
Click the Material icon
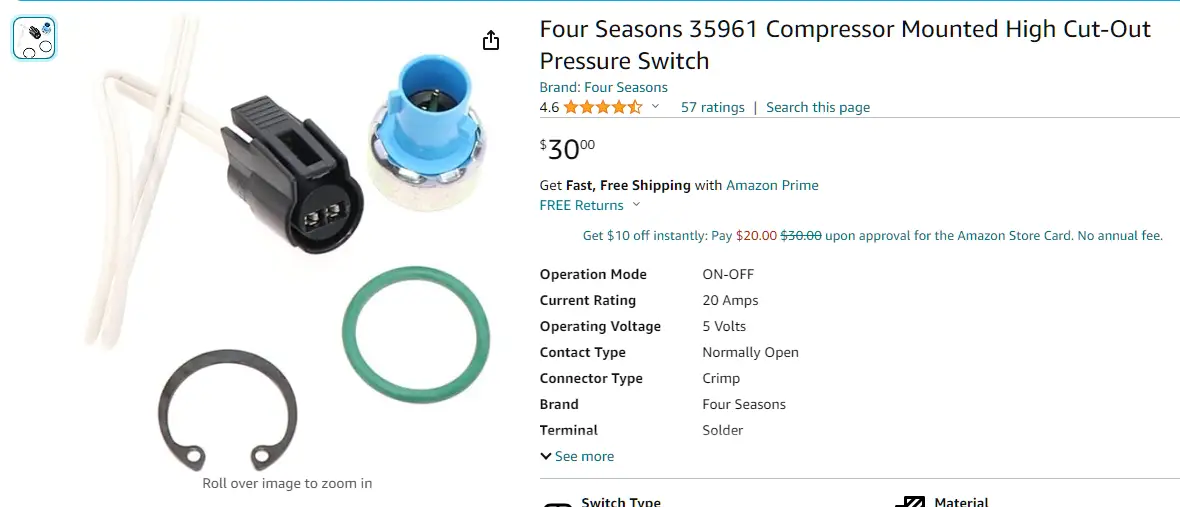pos(909,502)
